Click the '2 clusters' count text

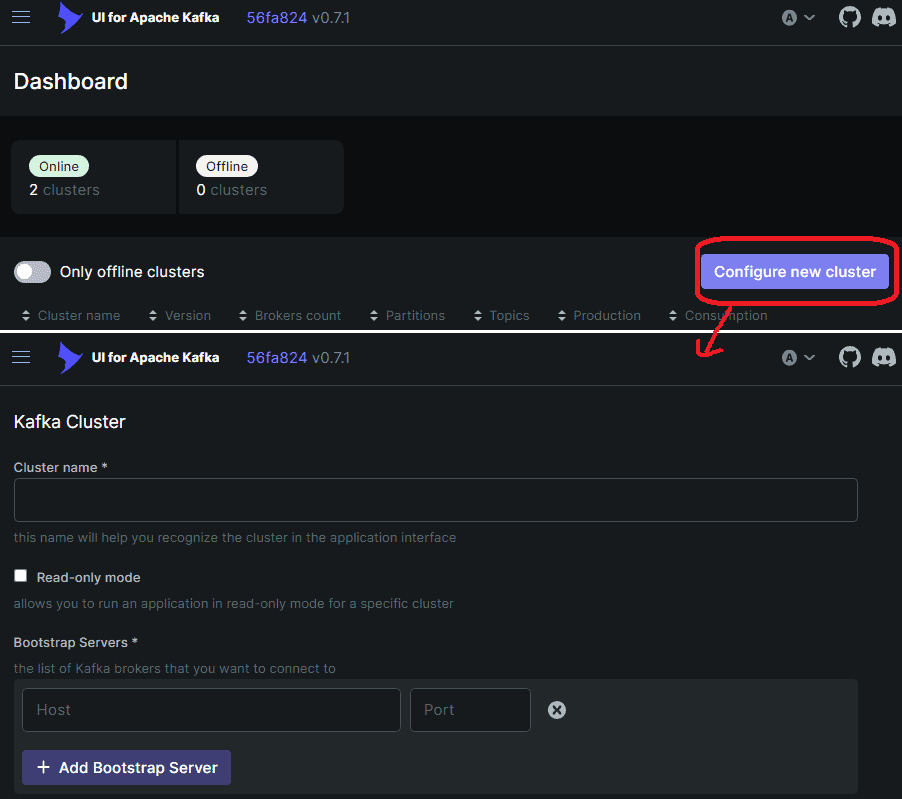tap(64, 190)
